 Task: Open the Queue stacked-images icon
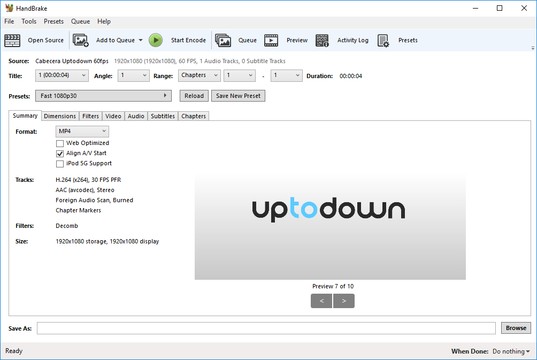click(223, 40)
